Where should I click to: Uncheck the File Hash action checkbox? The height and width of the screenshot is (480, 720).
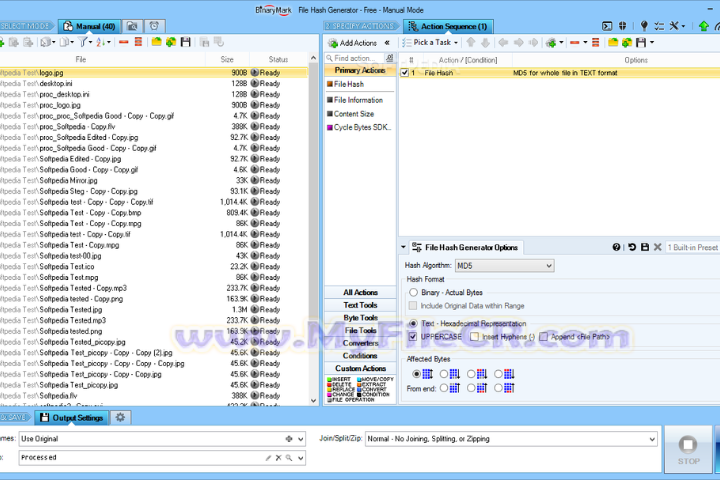click(x=405, y=73)
